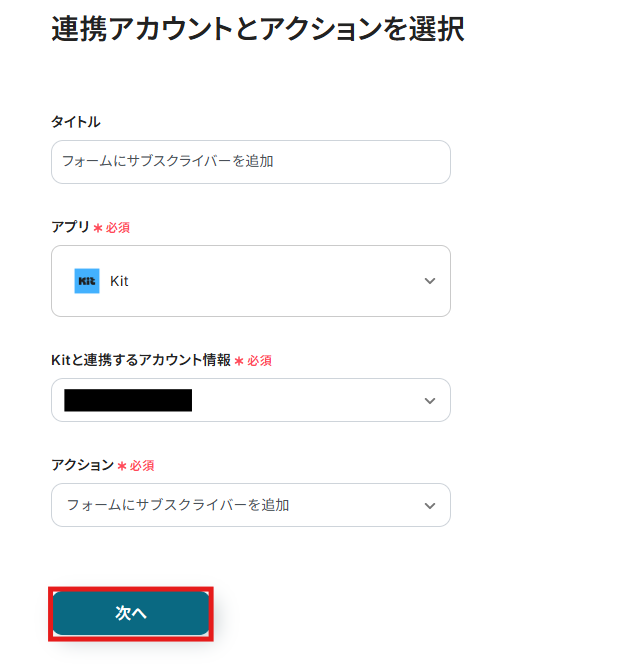The image size is (618, 672).
Task: Click the アプリ field label
Action: pyautogui.click(x=70, y=227)
